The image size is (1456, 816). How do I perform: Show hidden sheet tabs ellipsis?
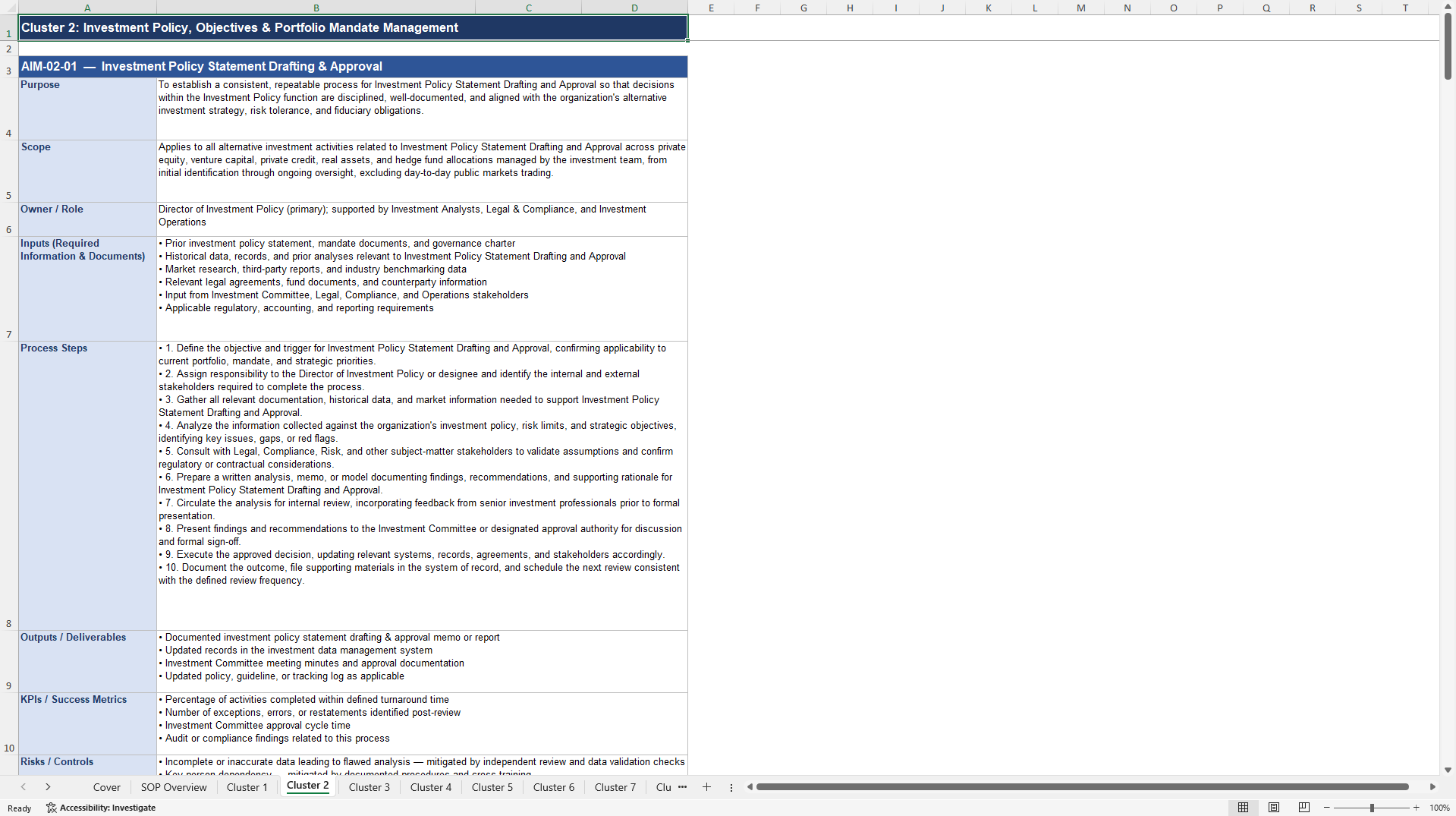682,787
